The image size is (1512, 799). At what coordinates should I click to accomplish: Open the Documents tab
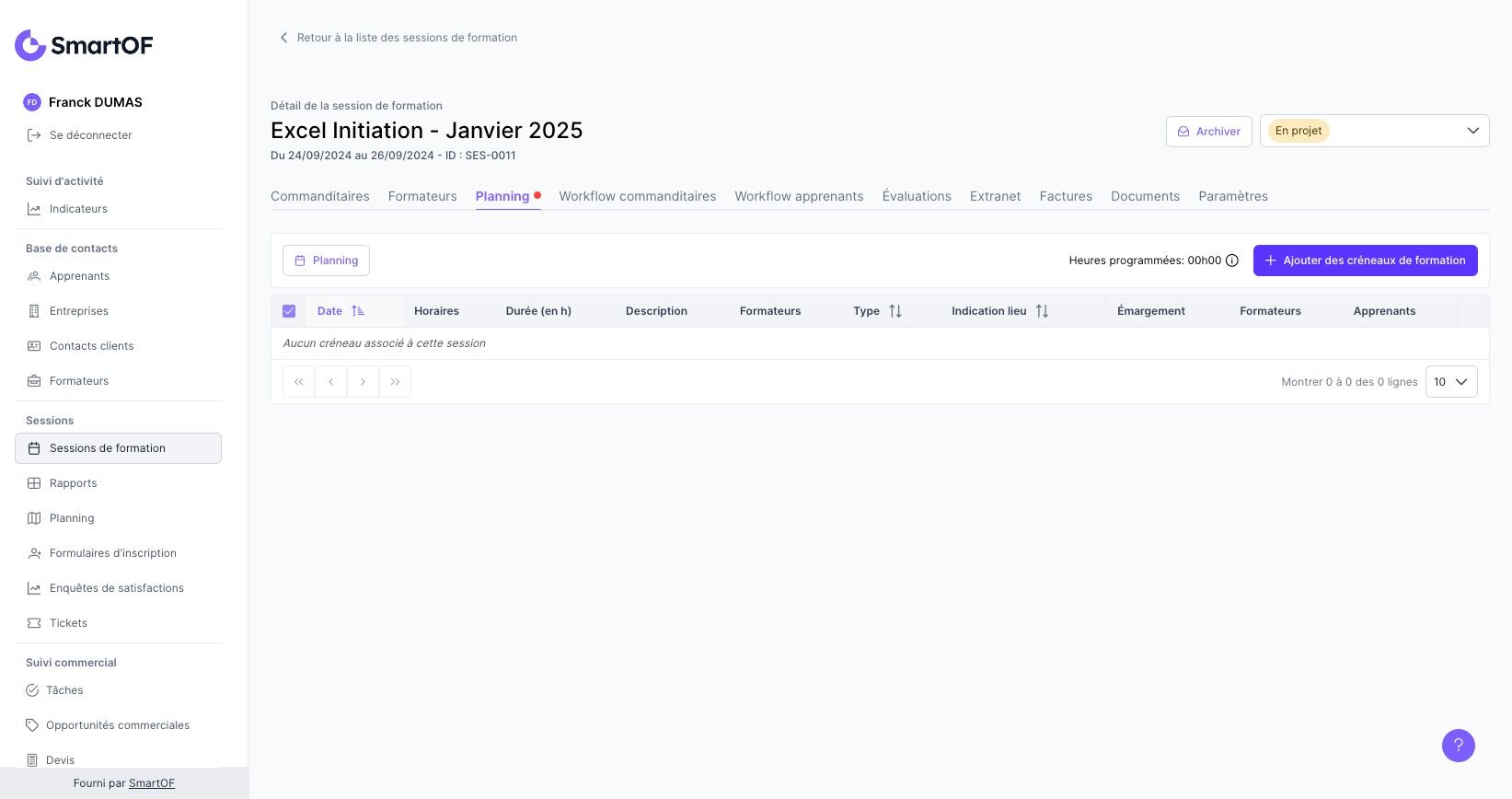click(1145, 196)
